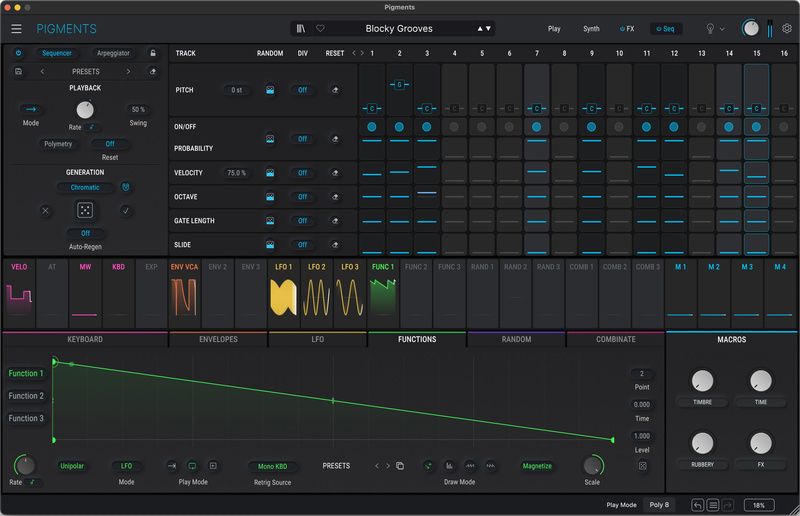Click the dice random generation button
This screenshot has width=800, height=516.
point(85,210)
